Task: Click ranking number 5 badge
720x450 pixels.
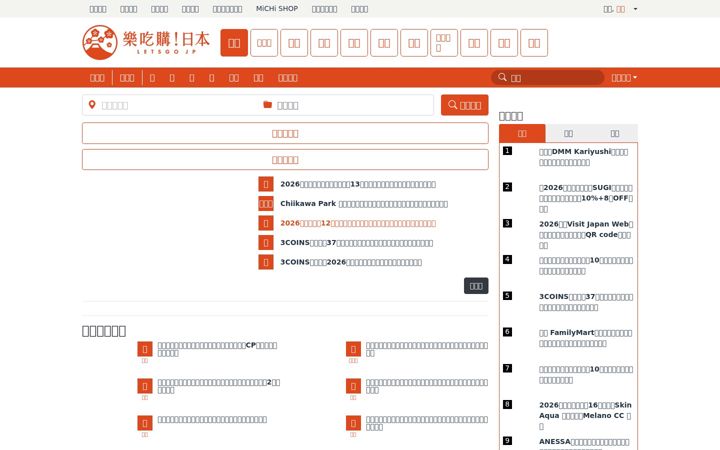Action: [x=507, y=296]
